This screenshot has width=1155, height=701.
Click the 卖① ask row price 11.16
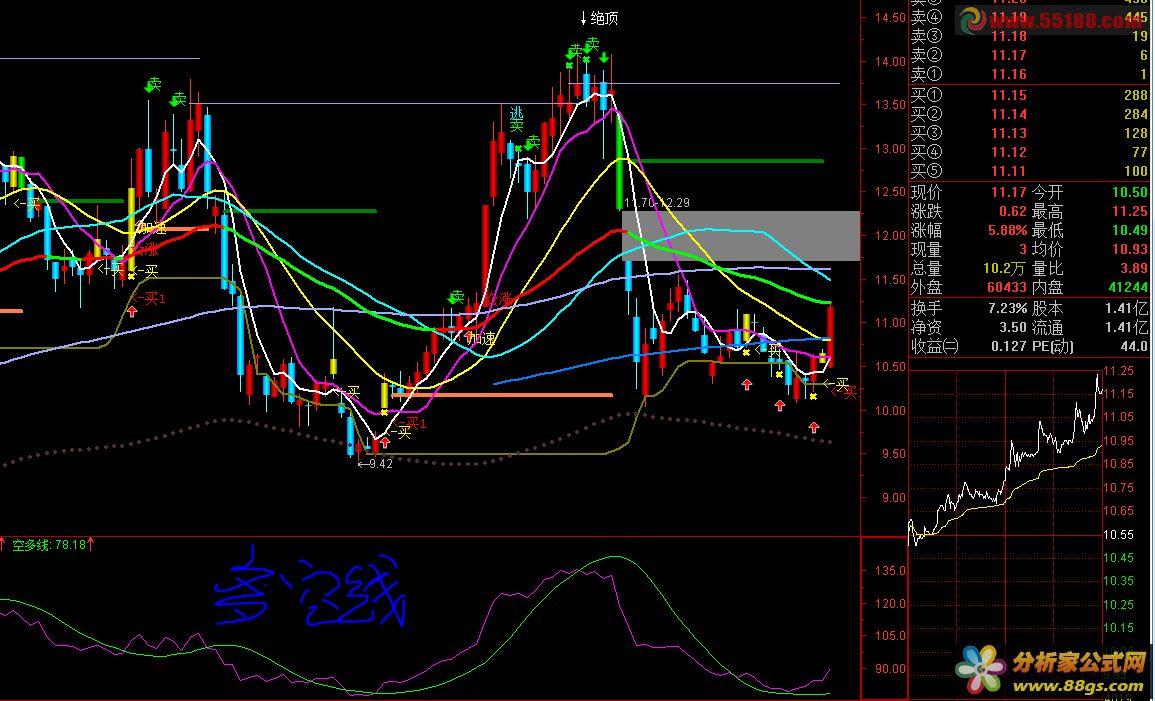(1009, 74)
